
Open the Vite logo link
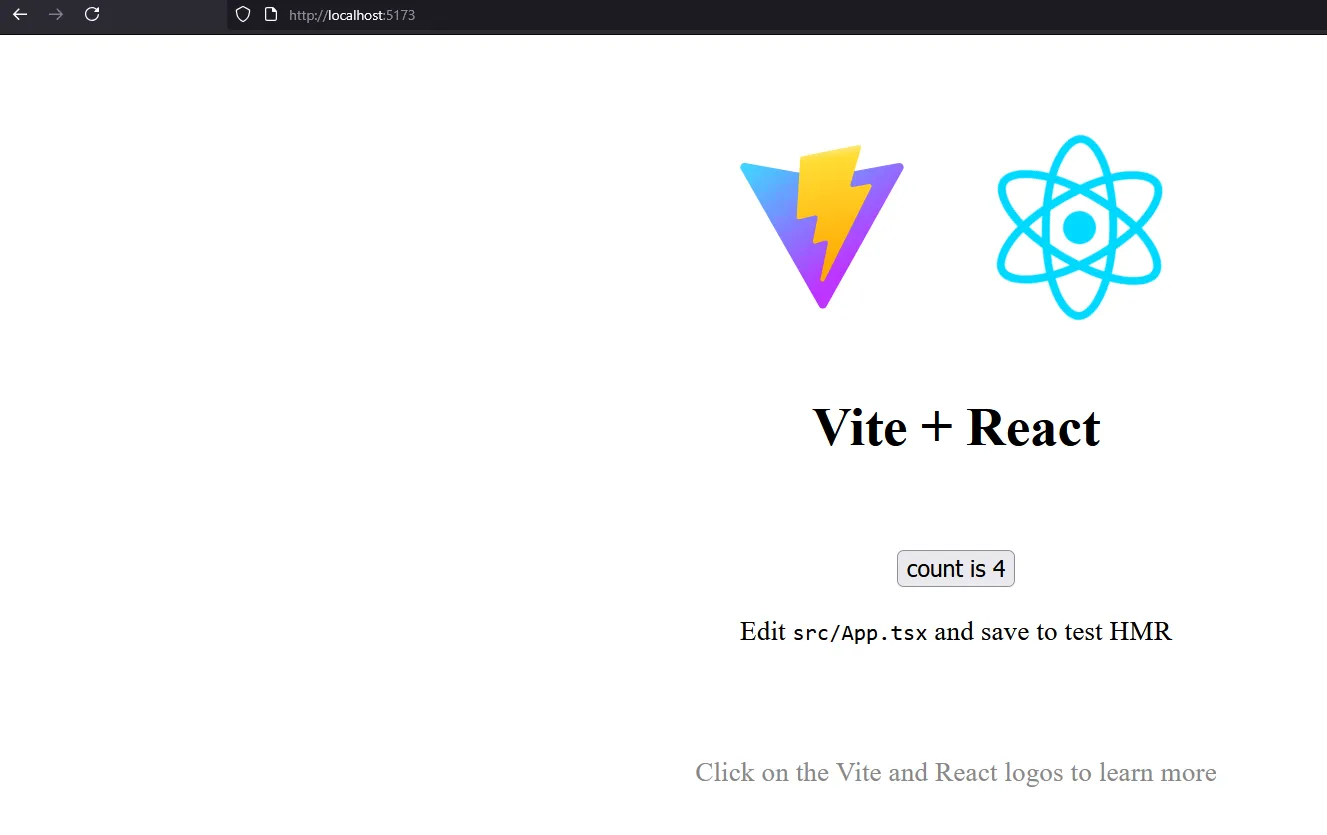821,226
